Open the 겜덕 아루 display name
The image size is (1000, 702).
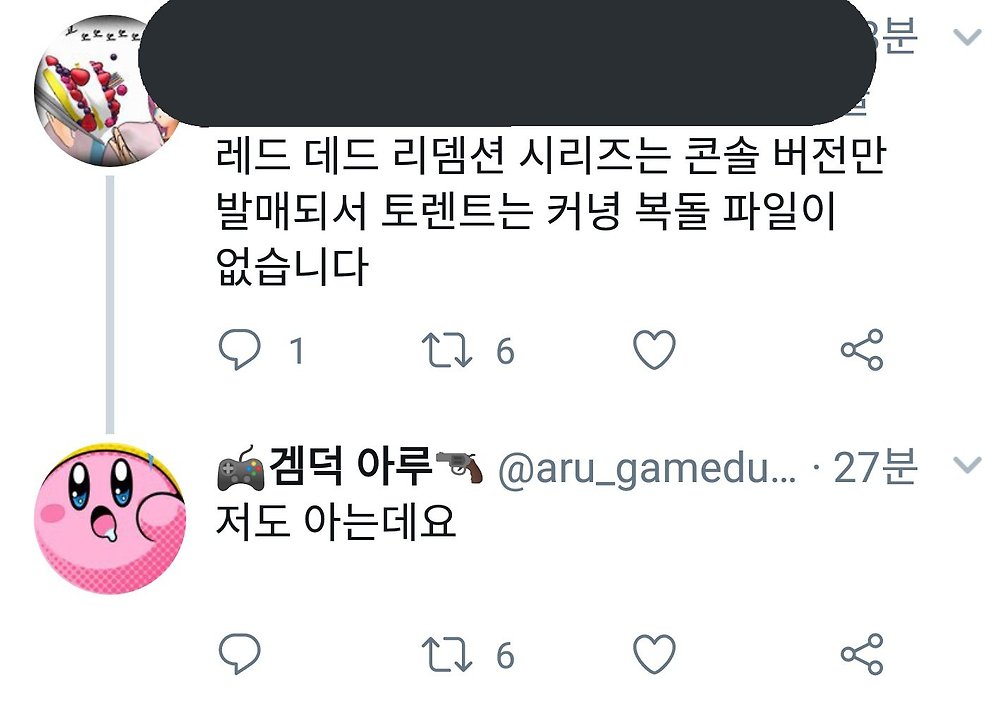pyautogui.click(x=349, y=467)
